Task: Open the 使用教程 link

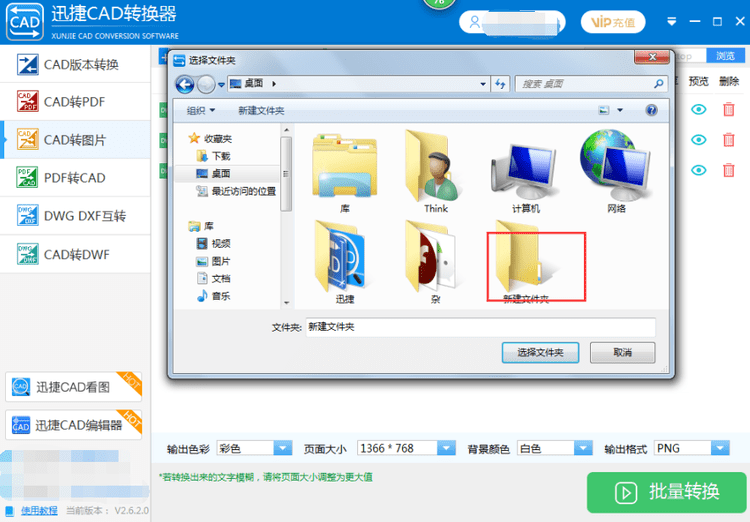Action: click(x=39, y=511)
